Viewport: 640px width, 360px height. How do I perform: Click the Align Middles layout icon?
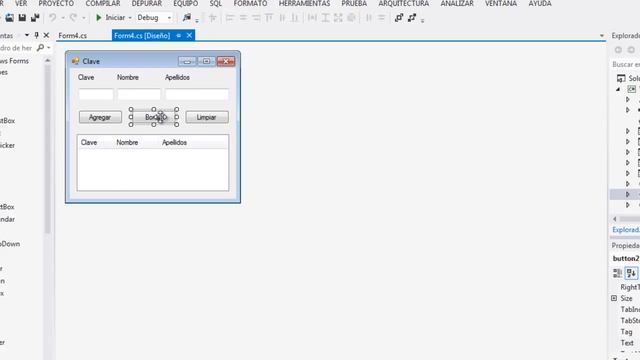click(282, 18)
